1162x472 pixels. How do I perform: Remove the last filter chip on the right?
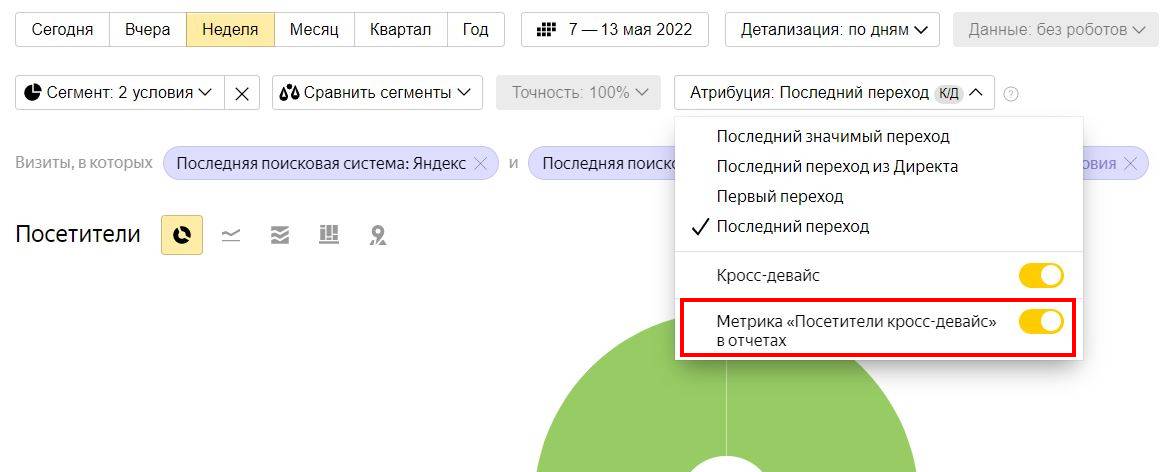[1131, 163]
